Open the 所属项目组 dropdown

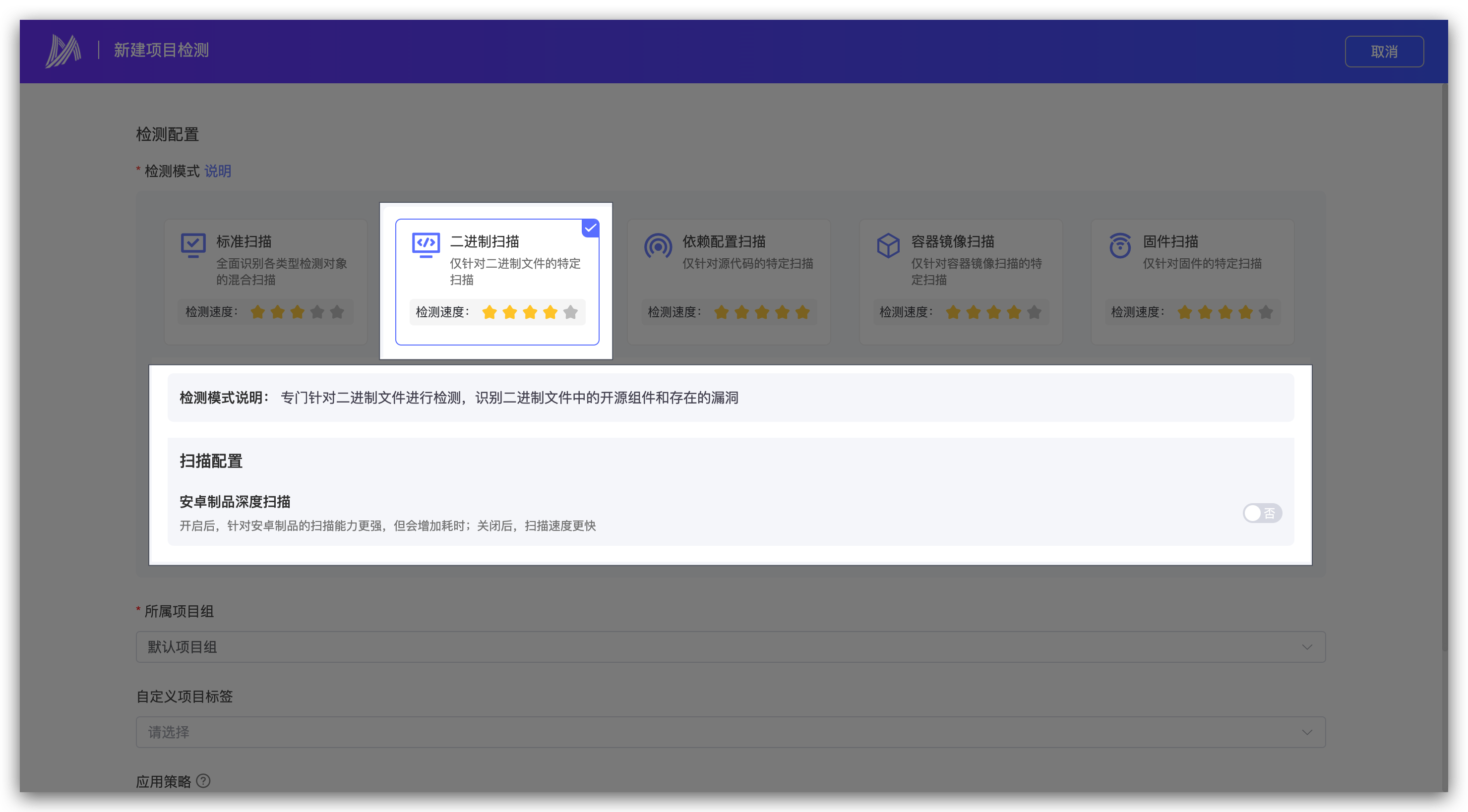730,647
